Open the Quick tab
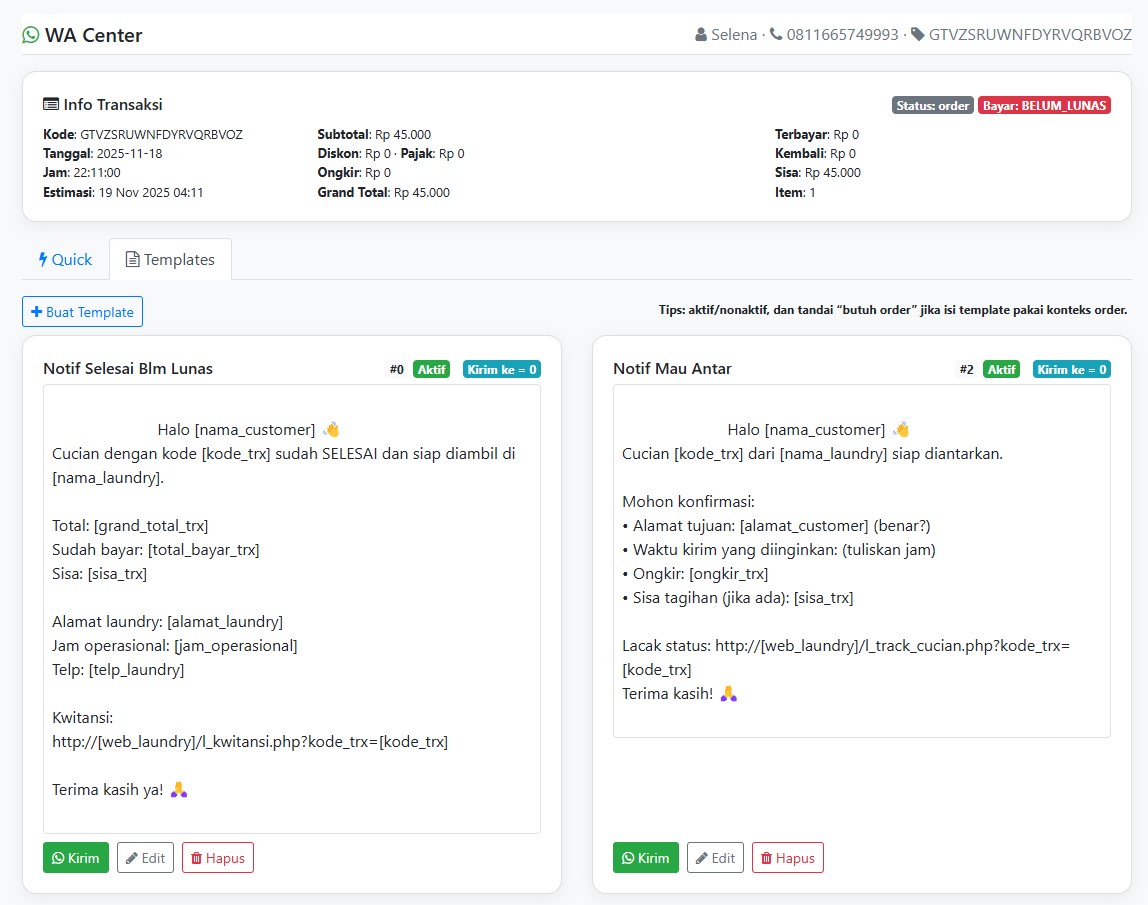Screen dimensions: 1148x905 [65, 259]
